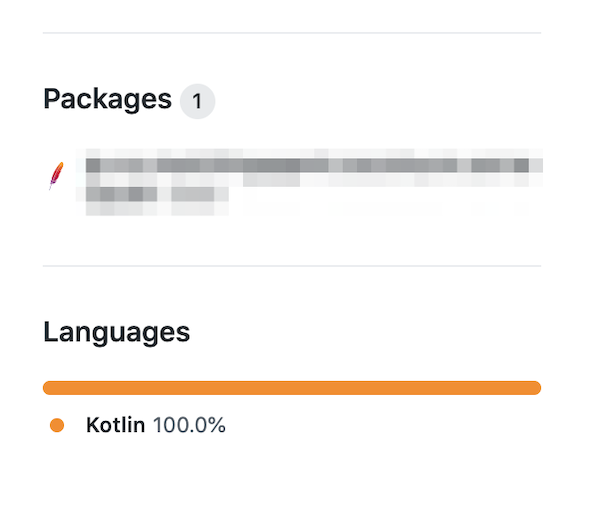The width and height of the screenshot is (600, 532).
Task: Click the second line of the blurred package name
Action: pos(157,197)
